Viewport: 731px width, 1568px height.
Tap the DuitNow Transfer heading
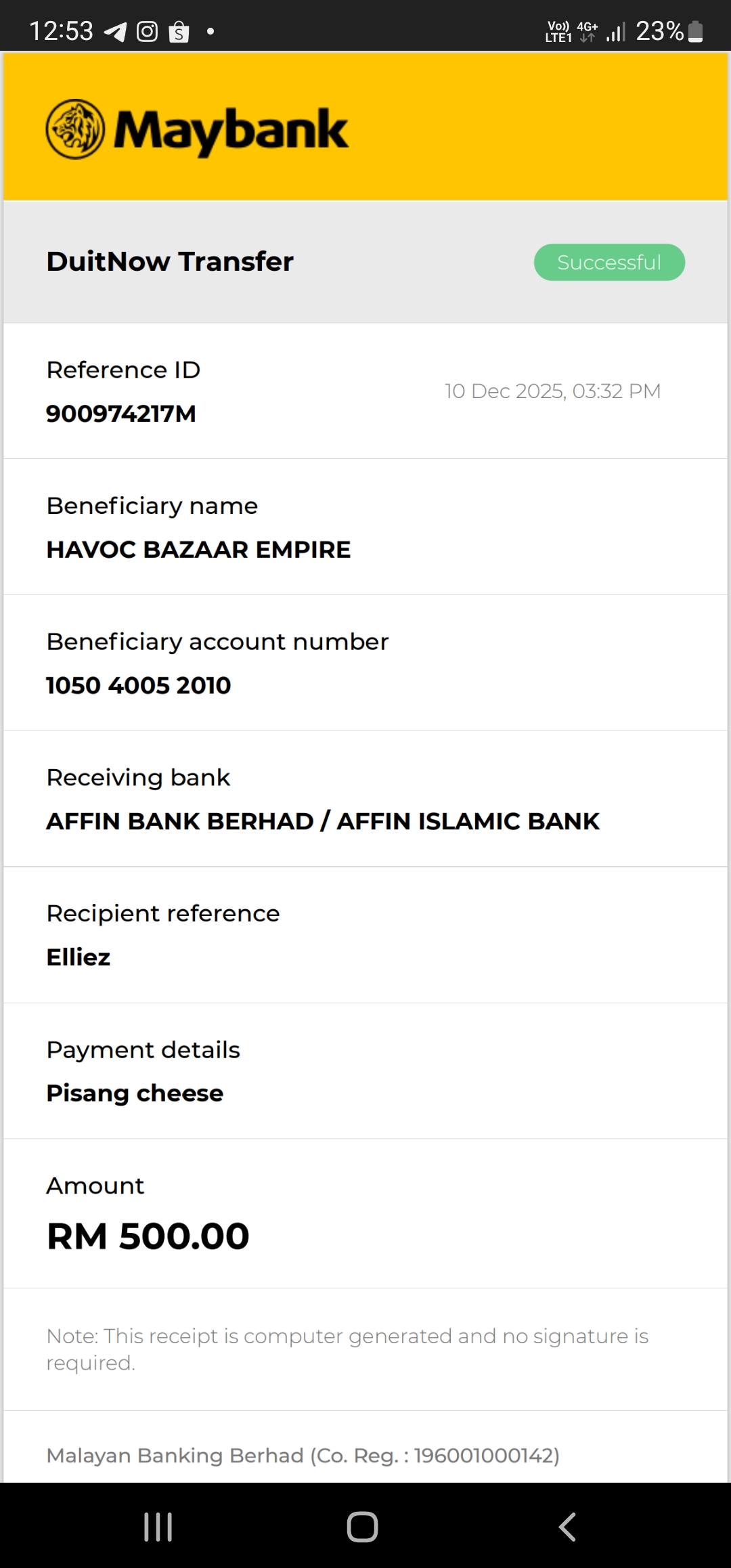pyautogui.click(x=170, y=261)
